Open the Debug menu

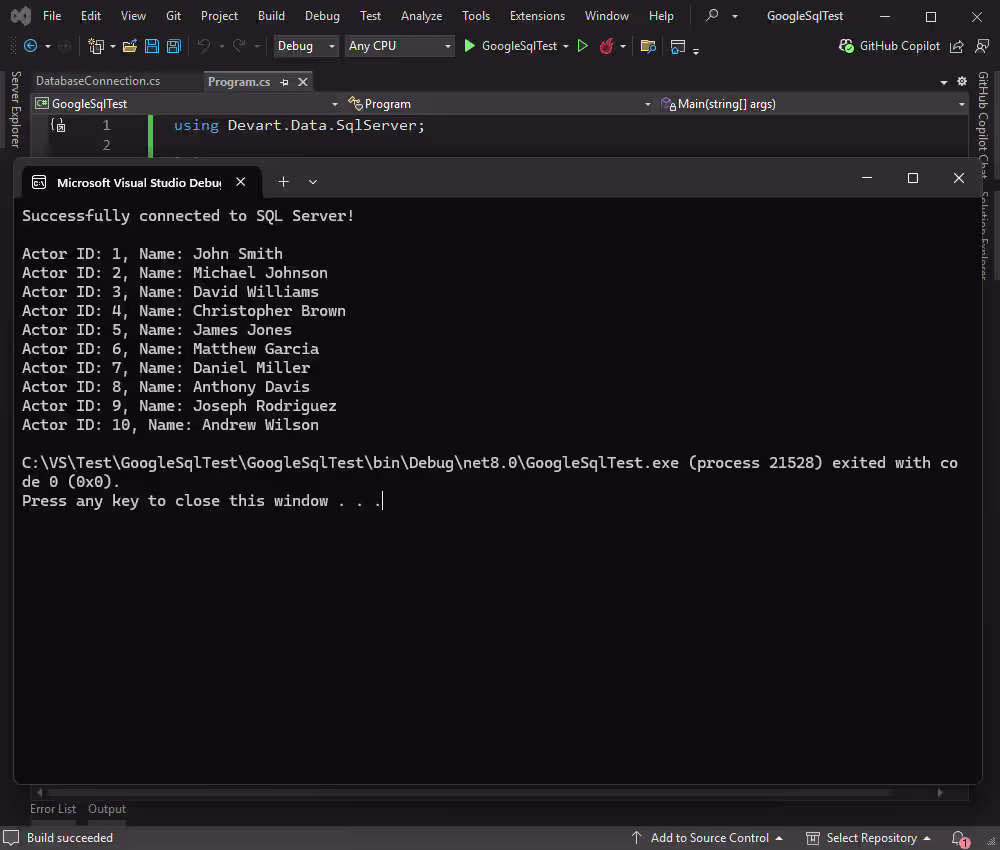(322, 15)
